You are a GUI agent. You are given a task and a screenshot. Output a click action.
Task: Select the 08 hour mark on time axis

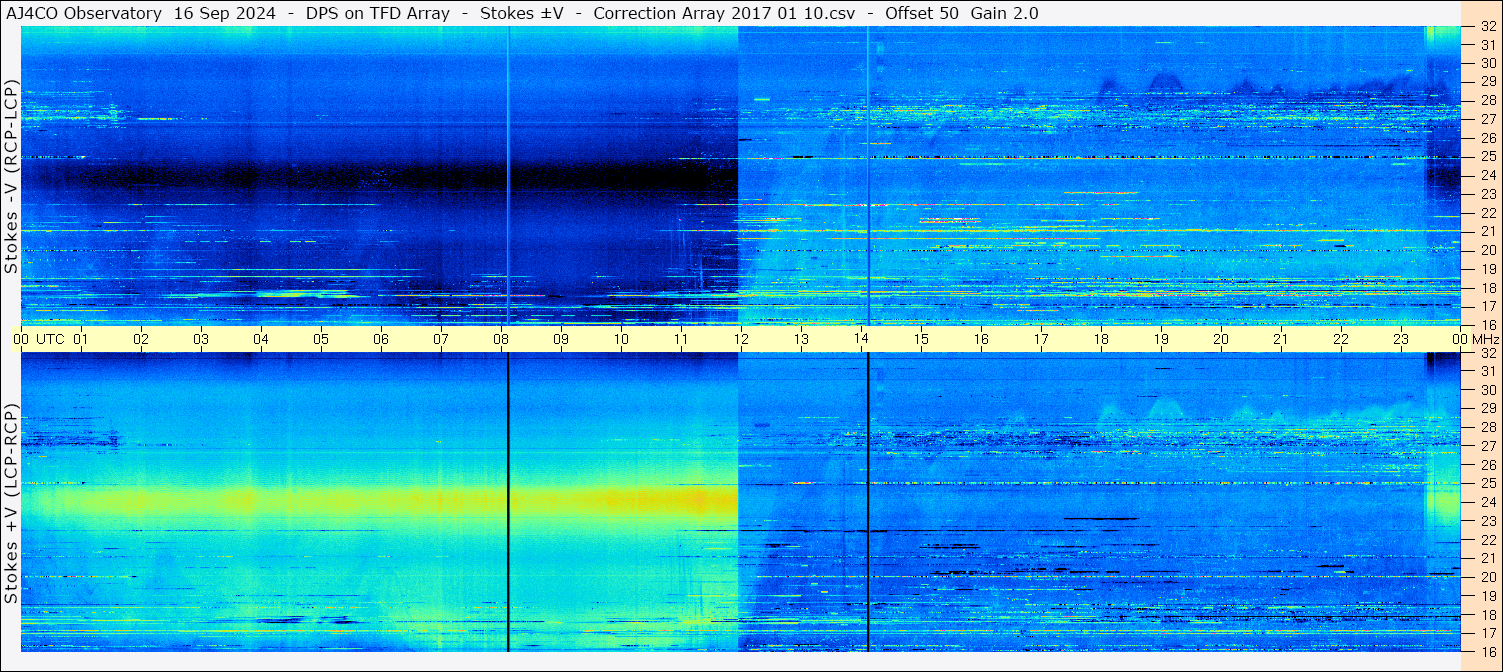501,339
